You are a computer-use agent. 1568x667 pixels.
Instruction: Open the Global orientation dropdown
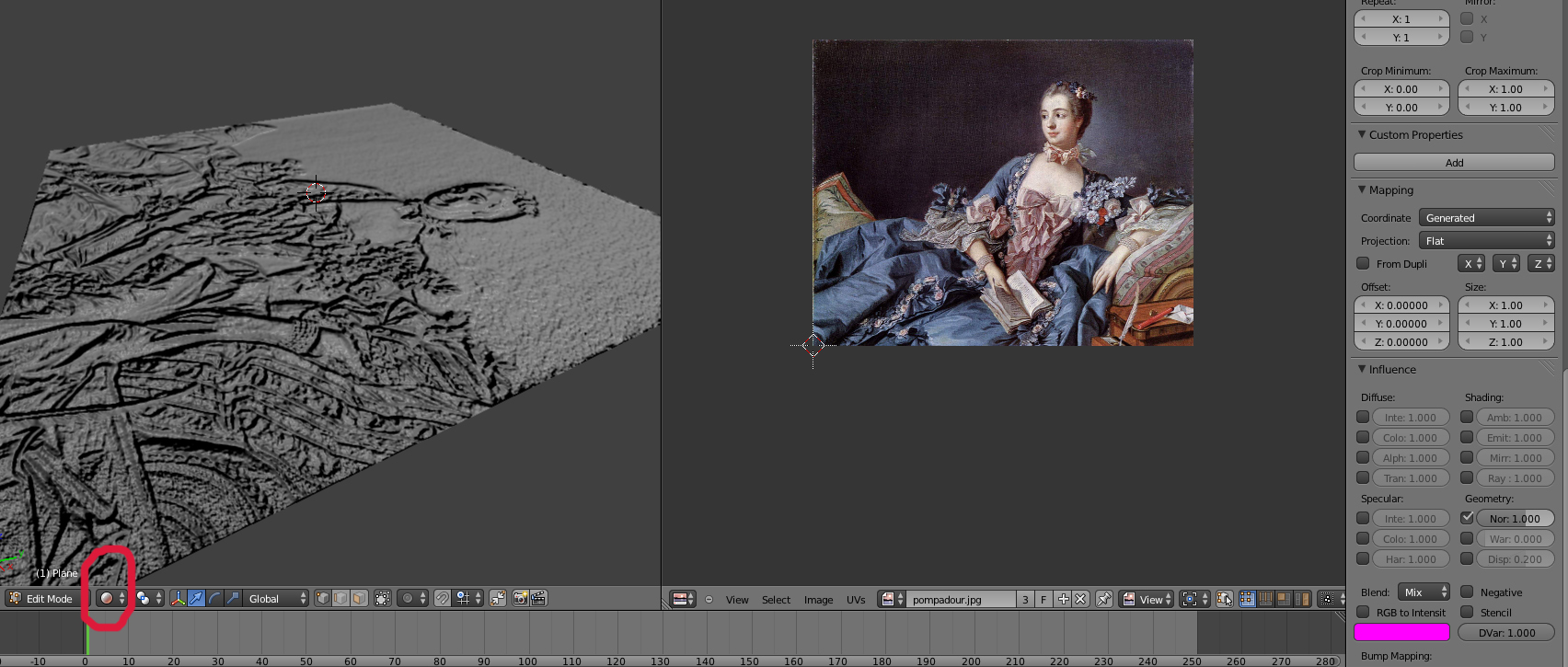276,599
